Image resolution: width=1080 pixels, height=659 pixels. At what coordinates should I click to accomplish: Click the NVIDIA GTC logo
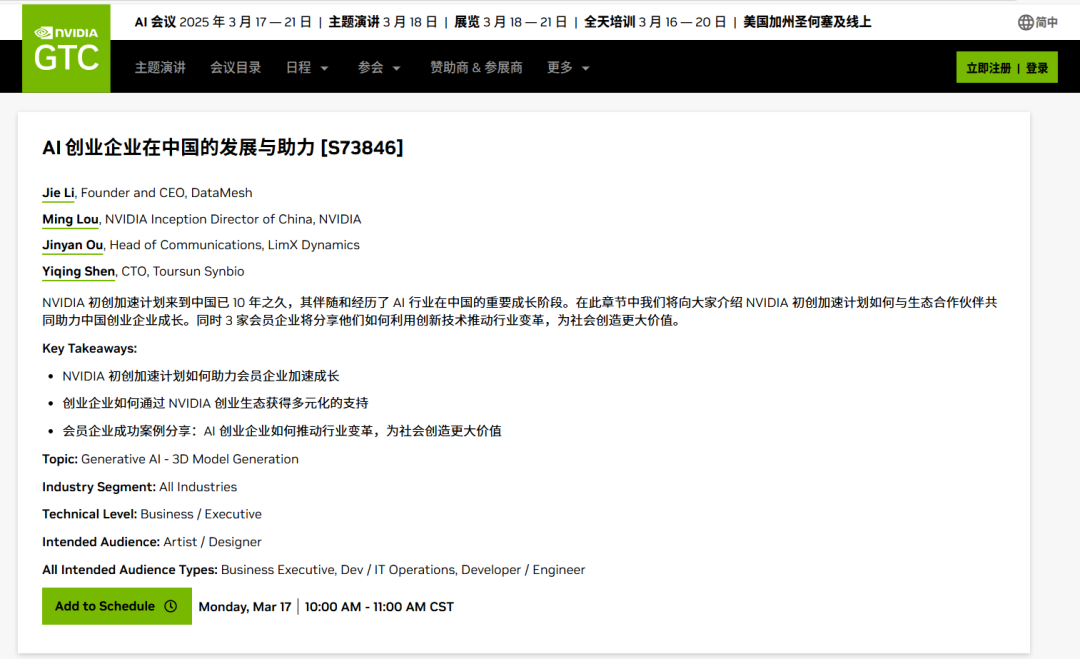tap(66, 48)
